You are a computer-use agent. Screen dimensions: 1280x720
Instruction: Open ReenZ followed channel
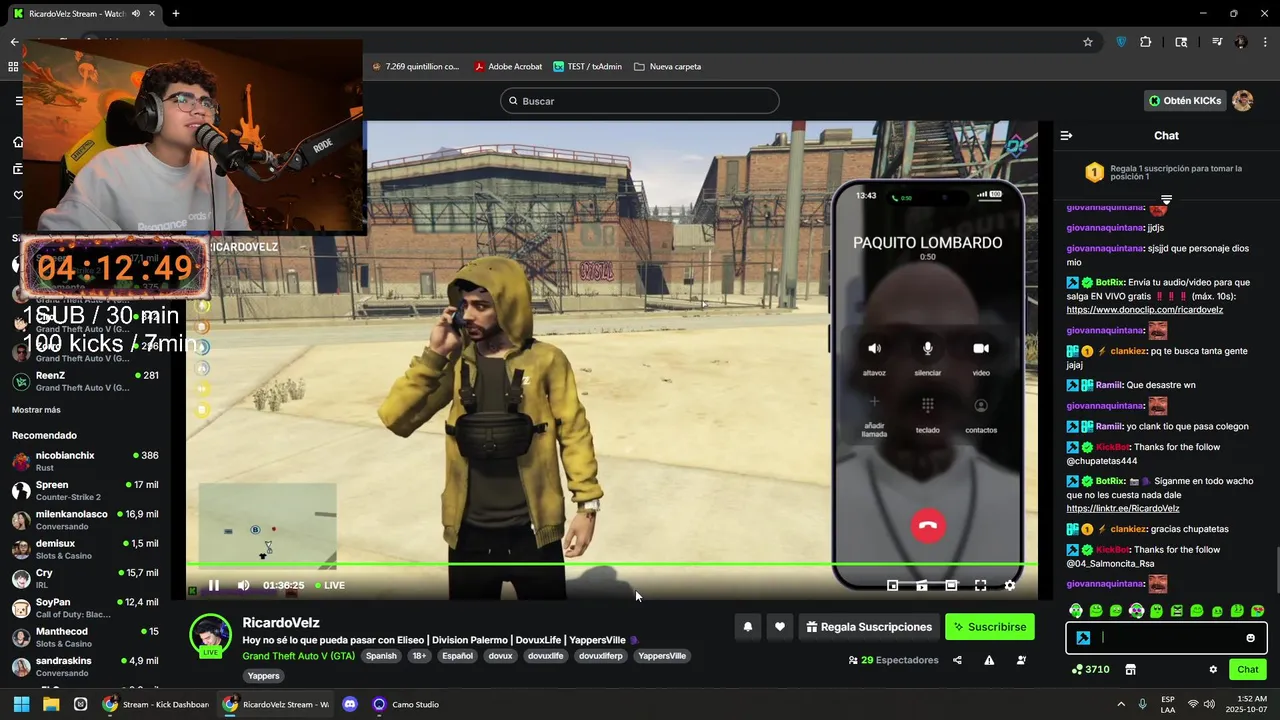pyautogui.click(x=86, y=381)
